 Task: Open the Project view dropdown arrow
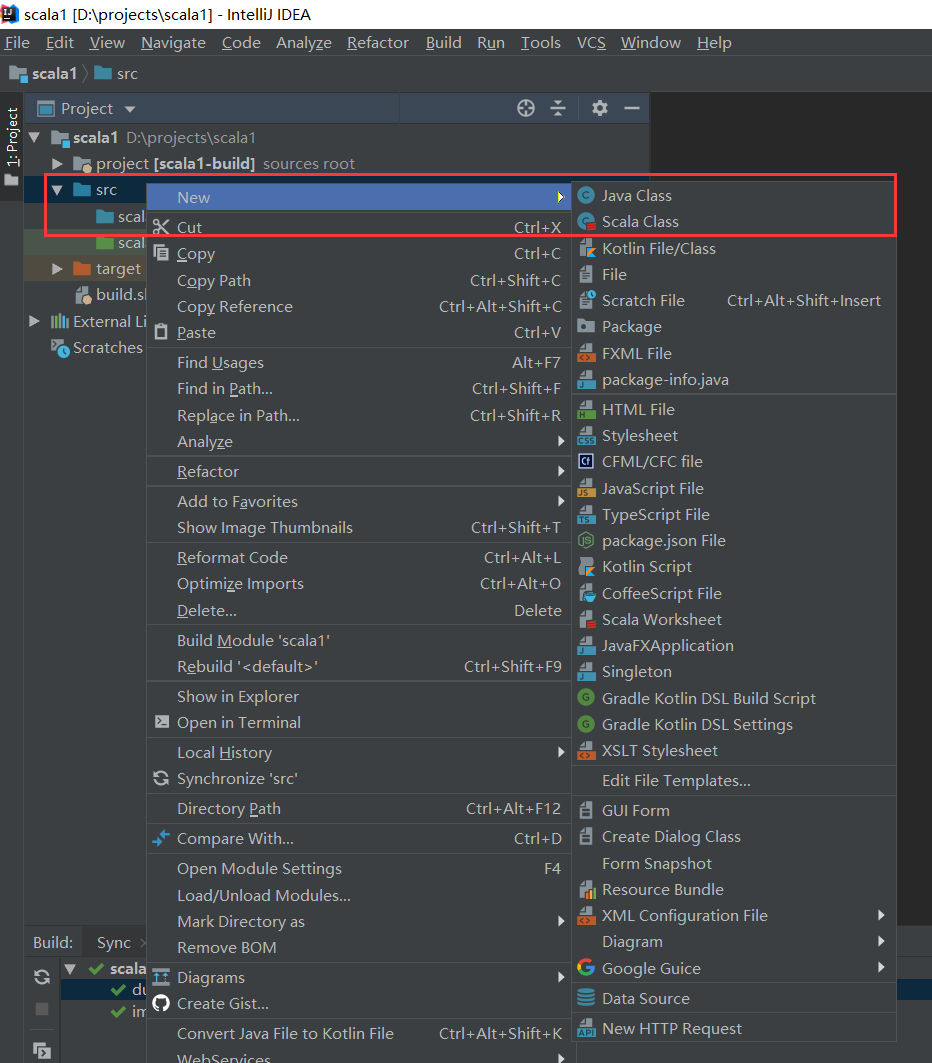click(x=130, y=109)
